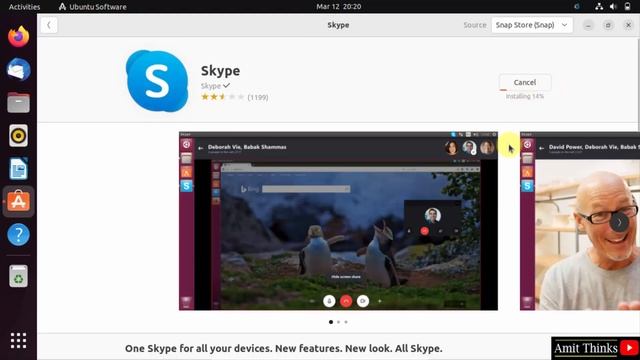Click the 'One Skype for all your devices' headline
640x360 pixels.
(x=283, y=348)
